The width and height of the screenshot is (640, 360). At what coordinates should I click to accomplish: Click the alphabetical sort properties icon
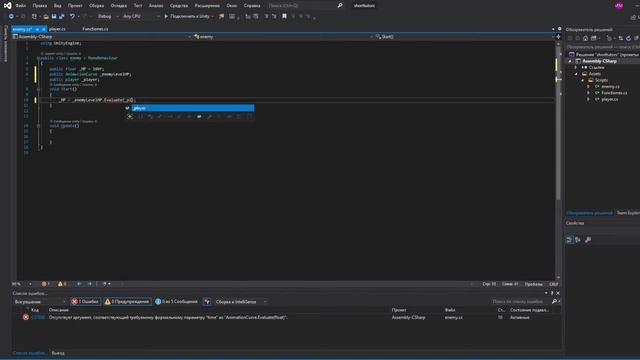(578, 240)
